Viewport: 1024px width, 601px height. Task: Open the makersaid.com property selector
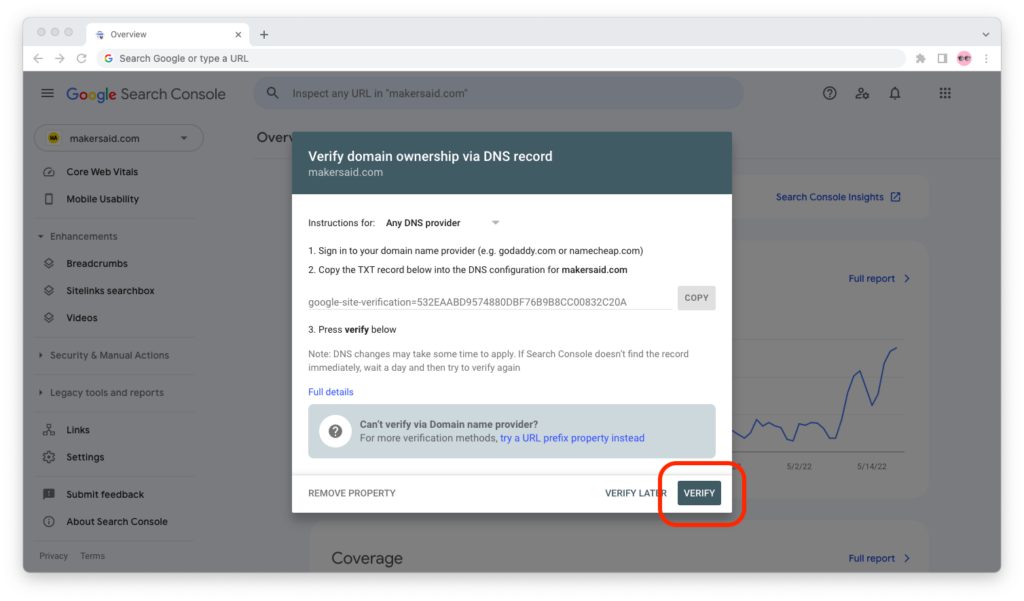point(118,138)
